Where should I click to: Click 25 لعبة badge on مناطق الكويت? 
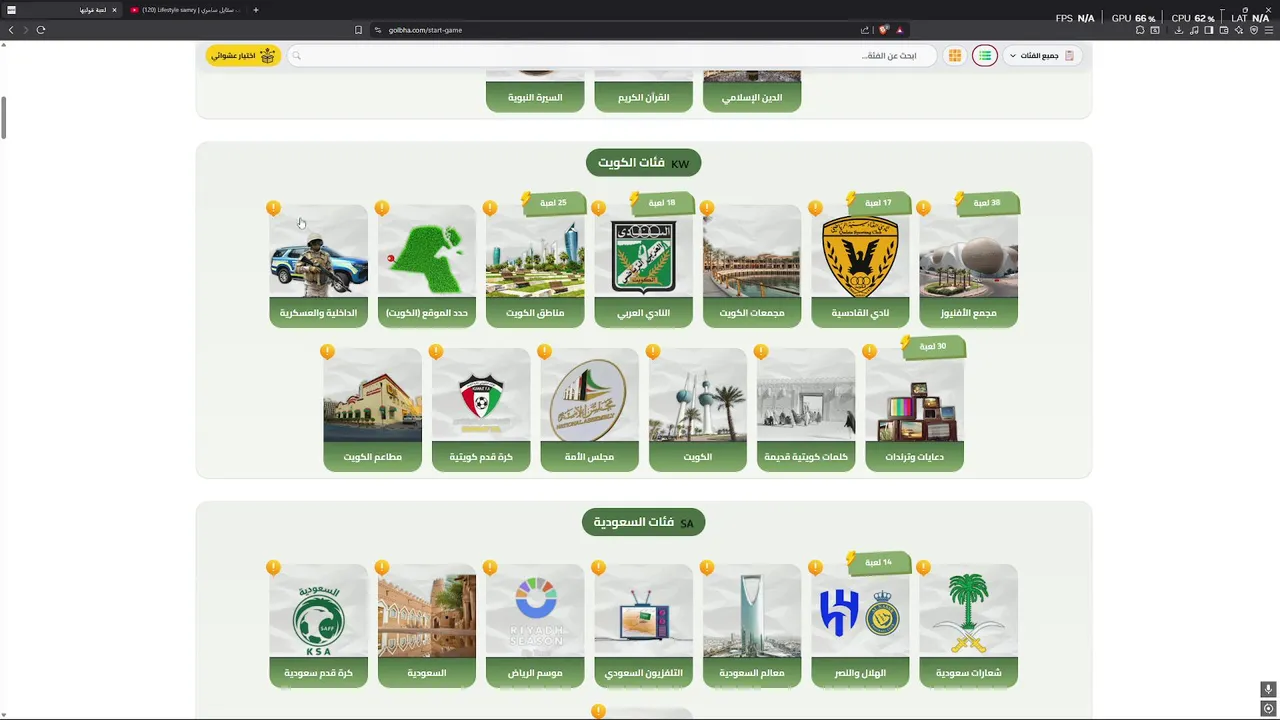[554, 203]
